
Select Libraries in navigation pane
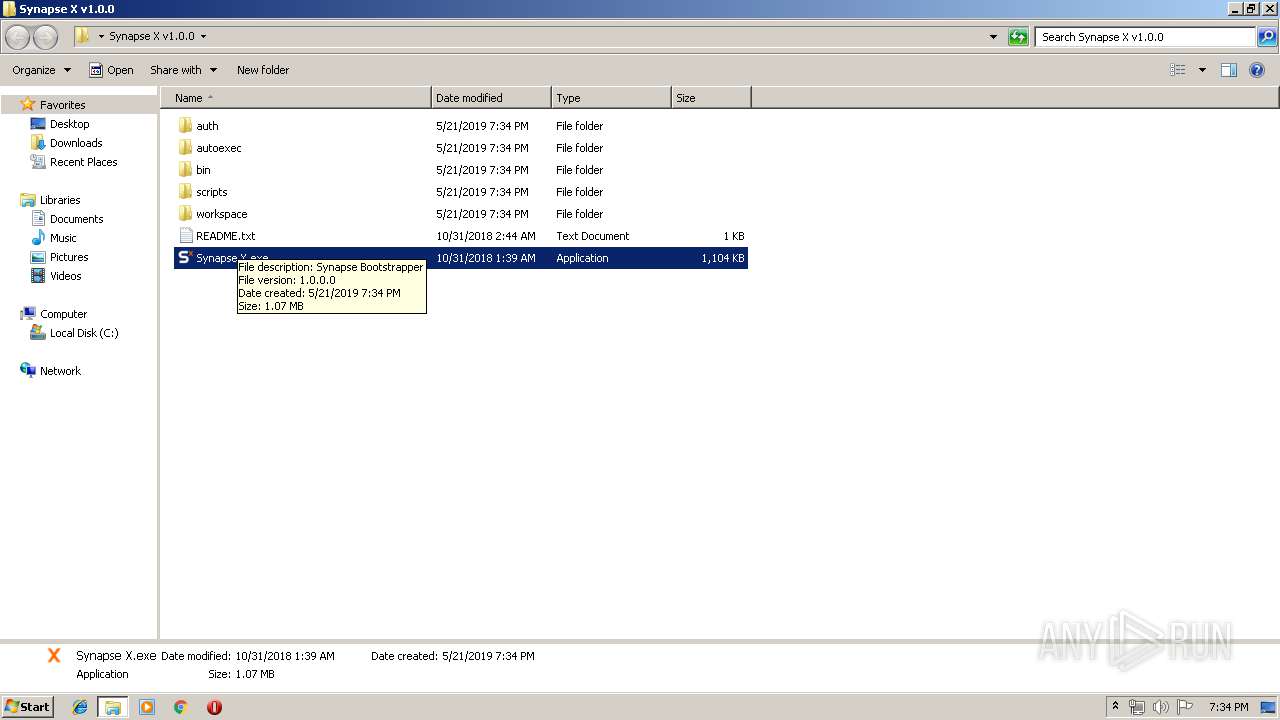(x=60, y=200)
